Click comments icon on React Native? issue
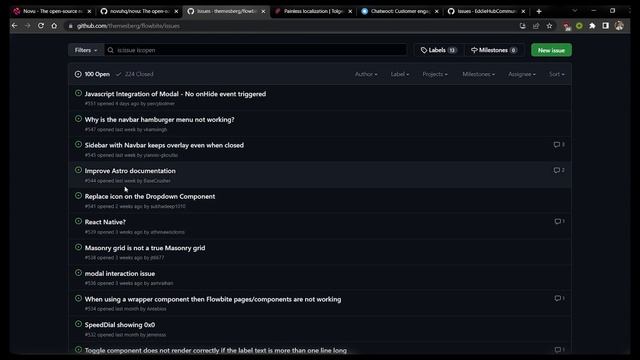640x360 pixels. pyautogui.click(x=559, y=221)
